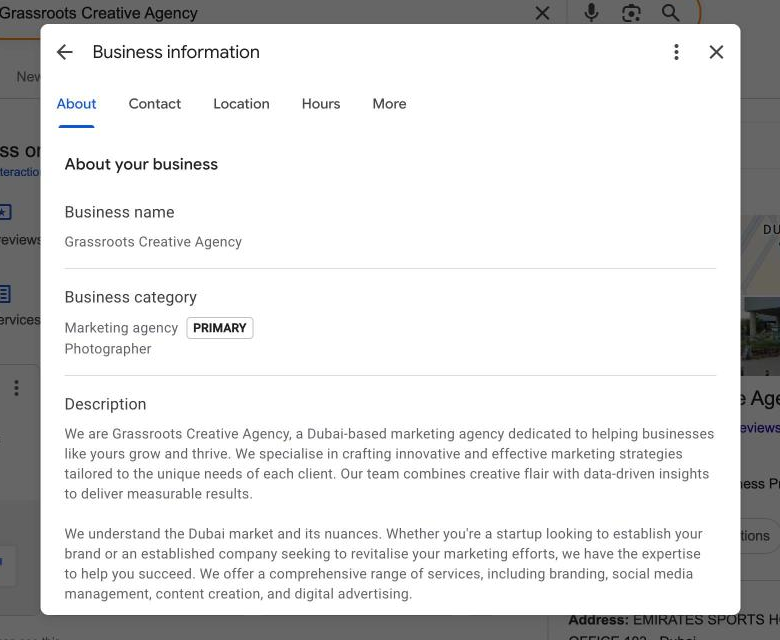Switch to the Hours tab
Screen dimensions: 780x640
(x=321, y=103)
